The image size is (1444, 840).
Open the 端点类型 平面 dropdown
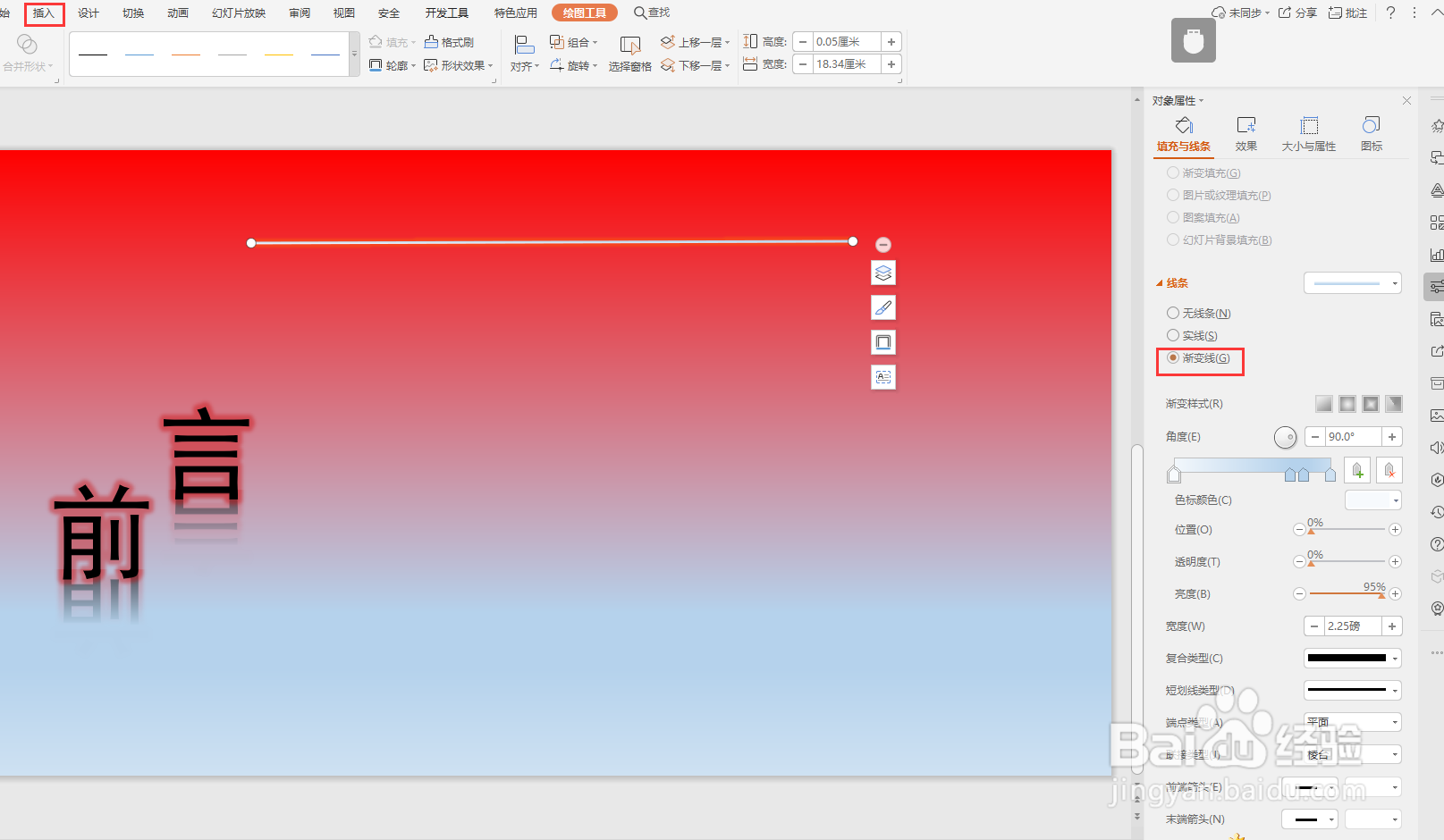tap(1352, 722)
